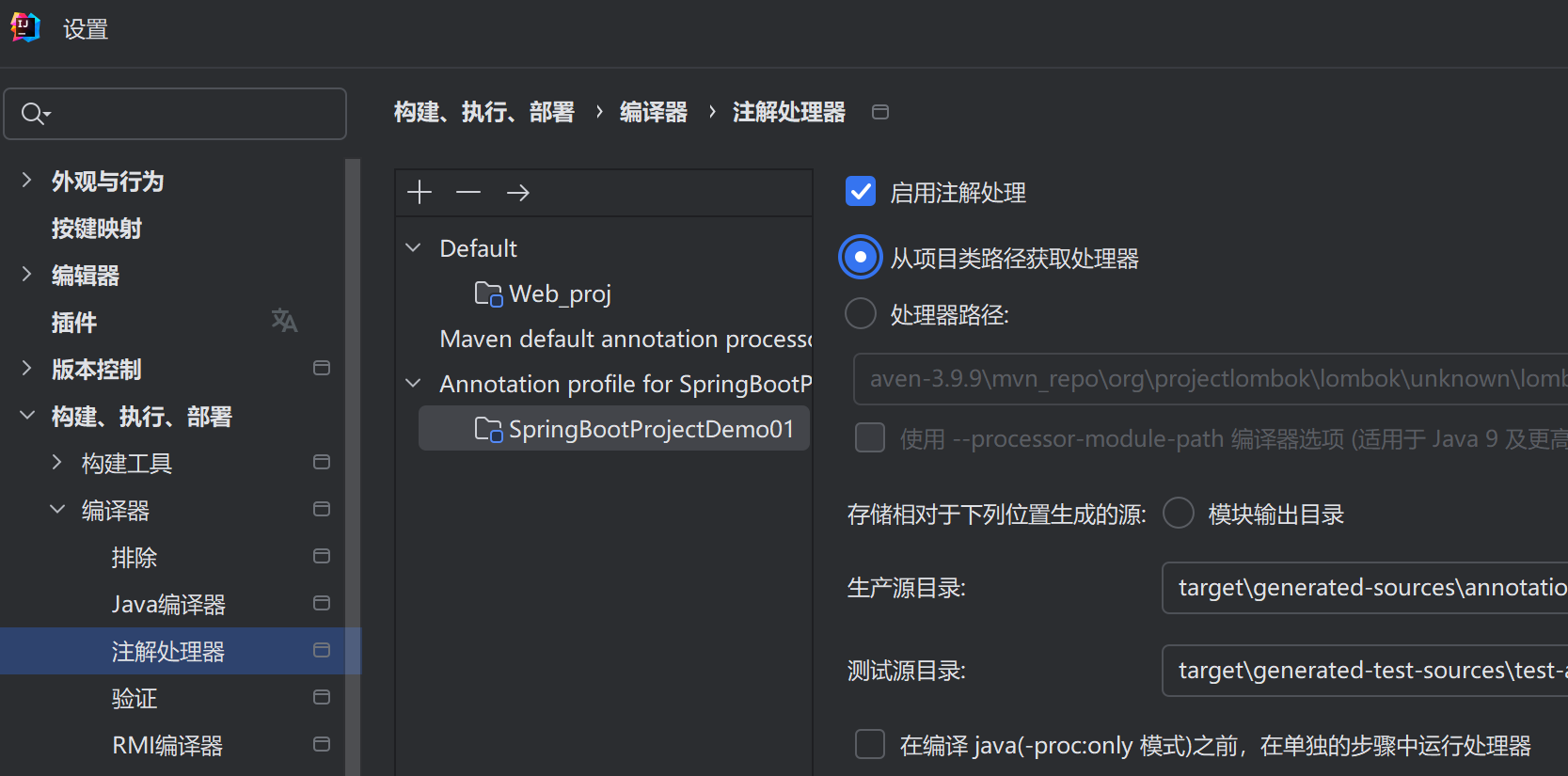Select 从项目类路径获取处理器 radio button
Viewport: 1568px width, 776px height.
coord(861,258)
